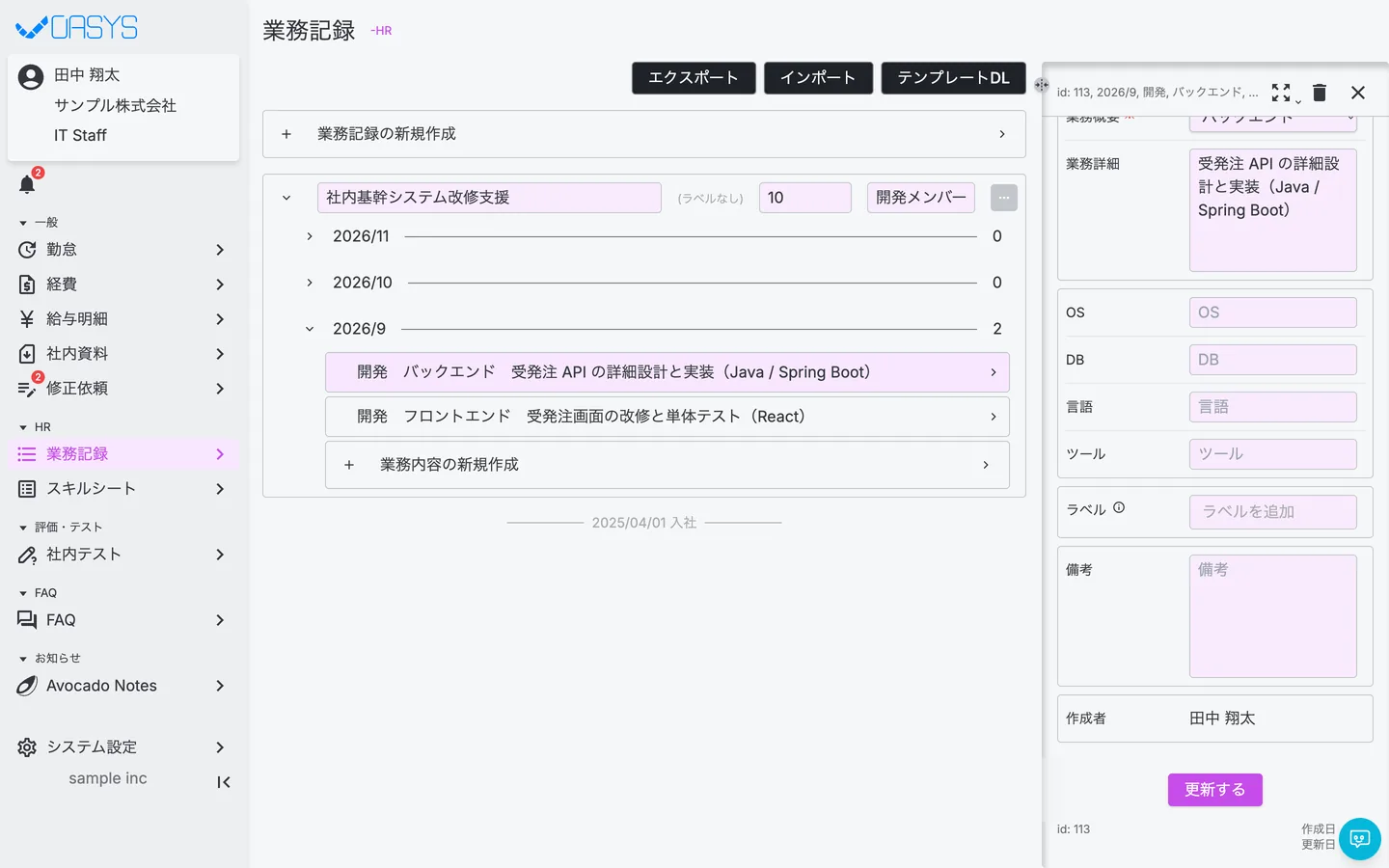1389x868 pixels.
Task: Click the OS input field
Action: click(x=1273, y=312)
